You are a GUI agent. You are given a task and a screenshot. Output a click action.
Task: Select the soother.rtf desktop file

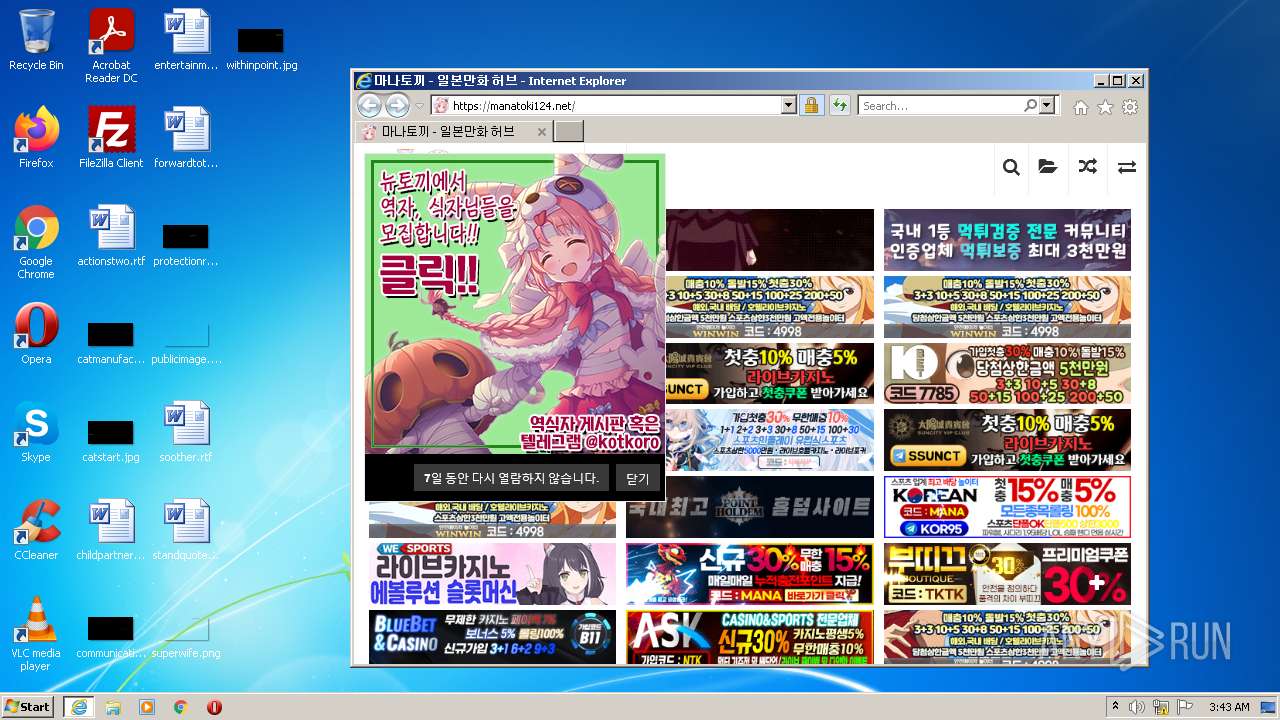(x=186, y=431)
